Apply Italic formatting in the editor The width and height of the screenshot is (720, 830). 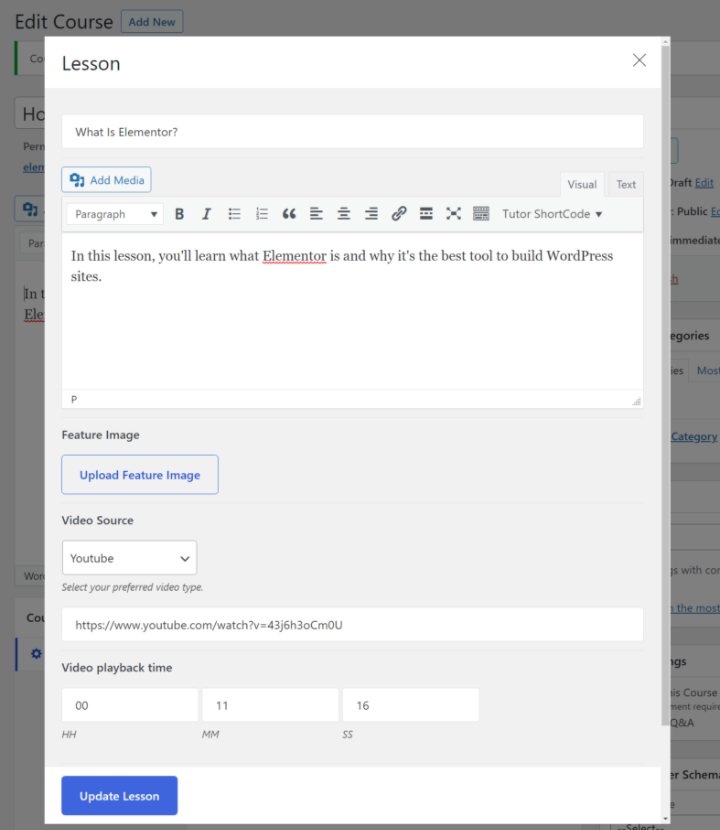point(207,214)
